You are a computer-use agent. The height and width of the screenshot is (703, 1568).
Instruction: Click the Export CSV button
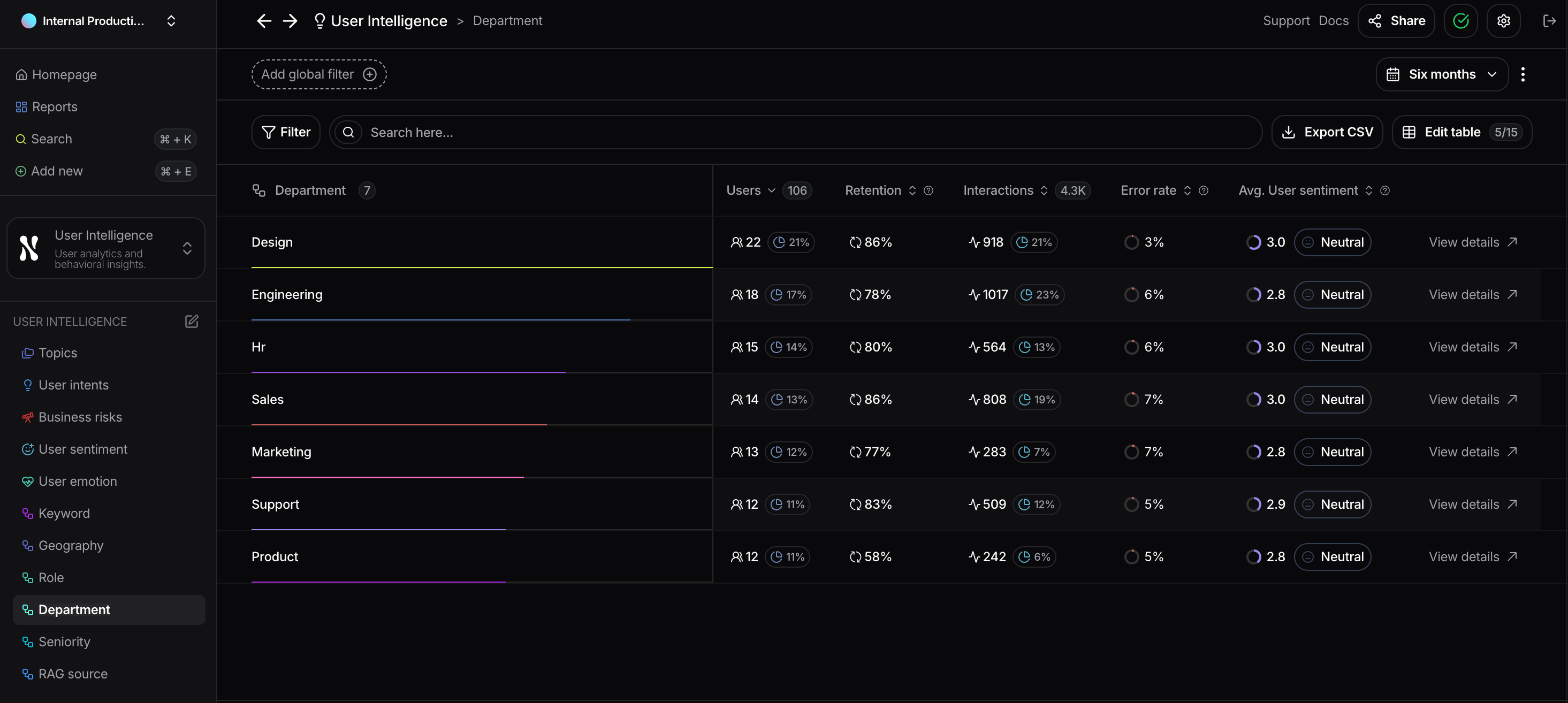(x=1327, y=132)
